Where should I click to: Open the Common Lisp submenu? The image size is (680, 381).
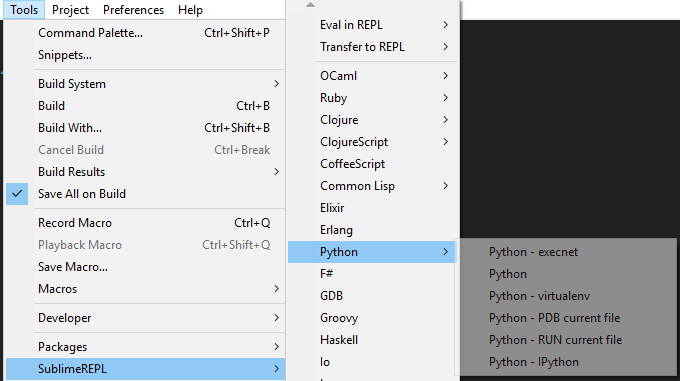pos(372,186)
